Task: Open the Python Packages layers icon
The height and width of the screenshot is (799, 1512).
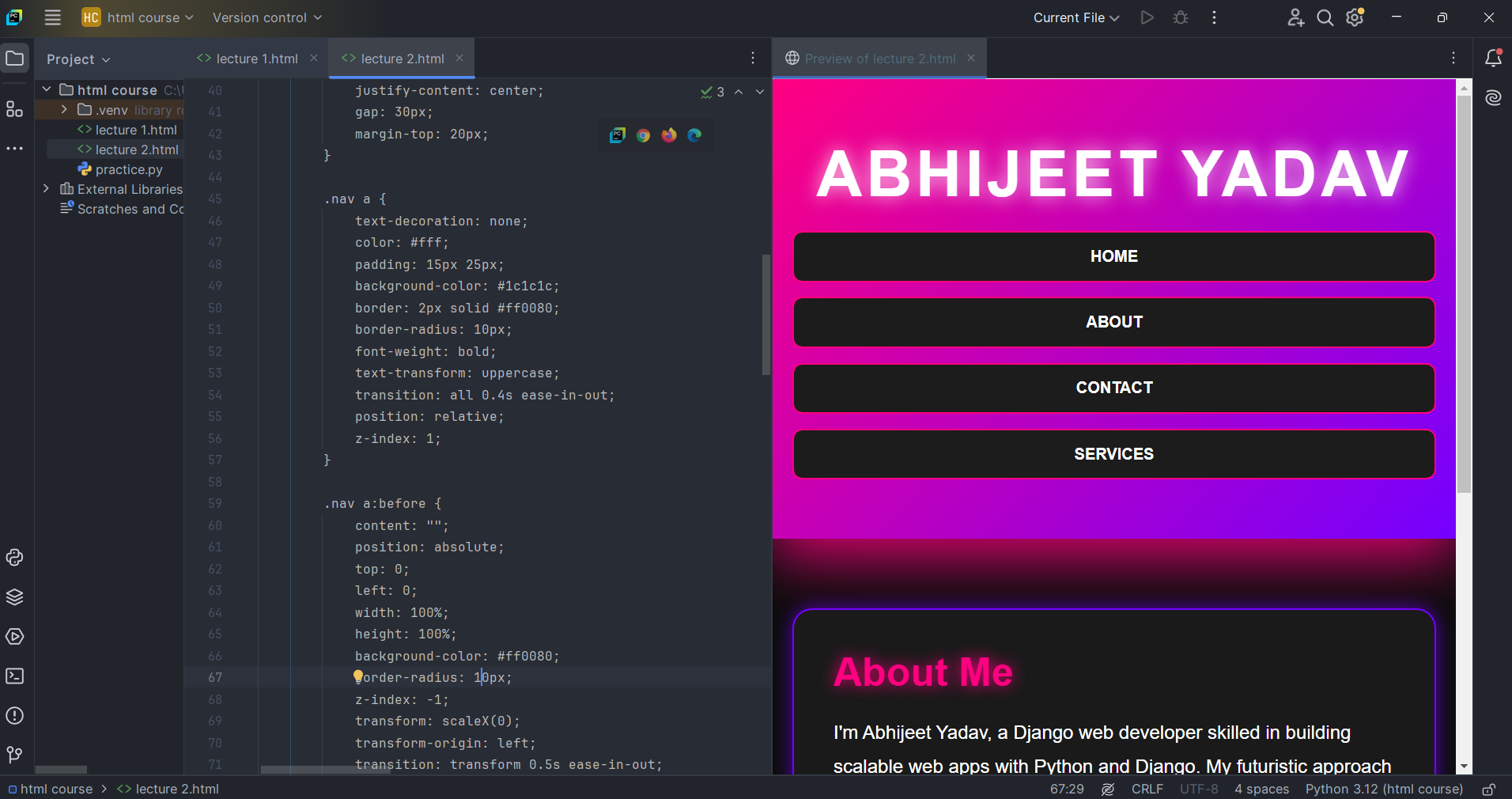Action: pyautogui.click(x=15, y=597)
